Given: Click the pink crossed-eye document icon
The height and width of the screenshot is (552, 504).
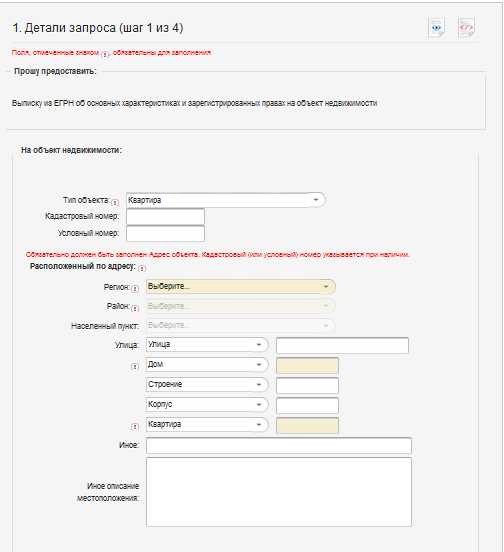Looking at the screenshot, I should pos(467,27).
